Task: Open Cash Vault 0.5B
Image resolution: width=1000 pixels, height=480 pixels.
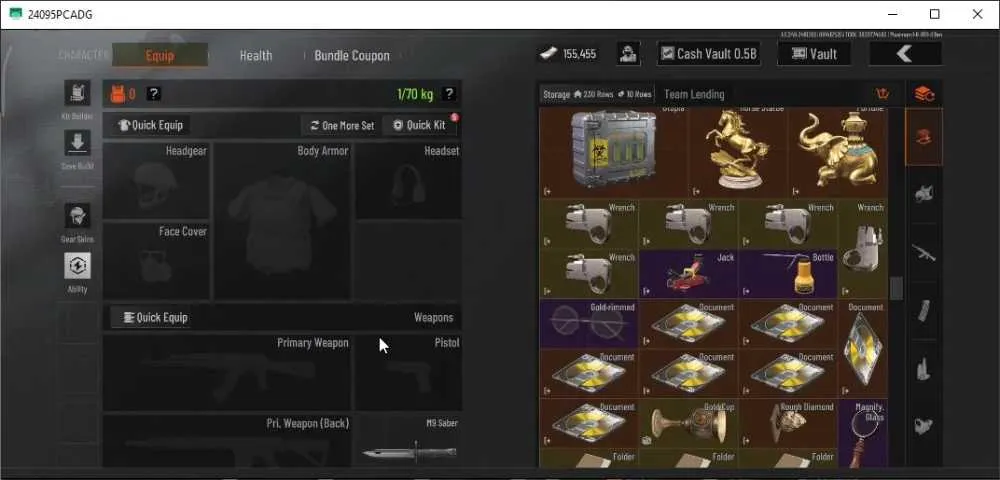Action: pos(709,54)
